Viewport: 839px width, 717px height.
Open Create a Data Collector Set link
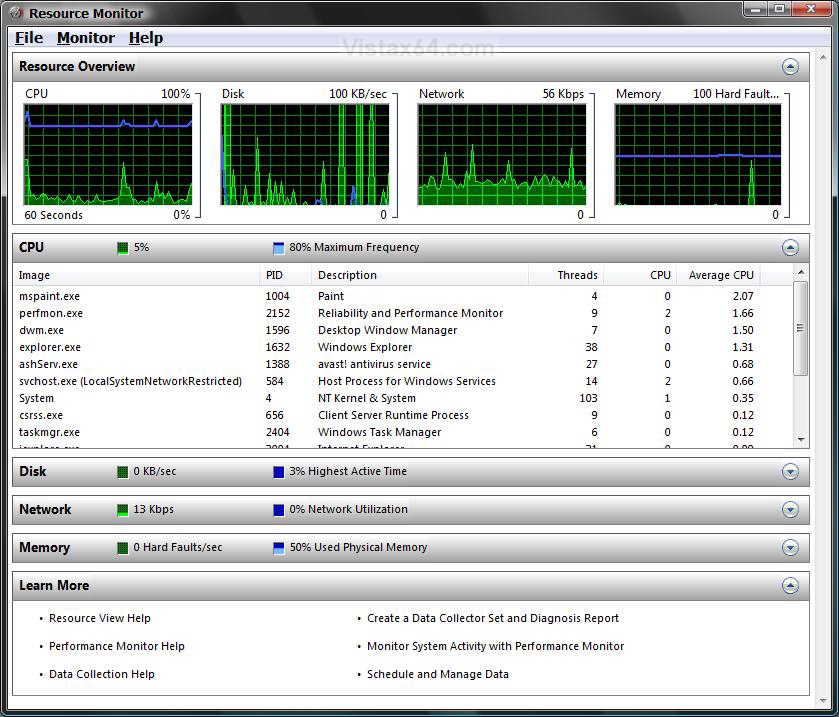493,618
